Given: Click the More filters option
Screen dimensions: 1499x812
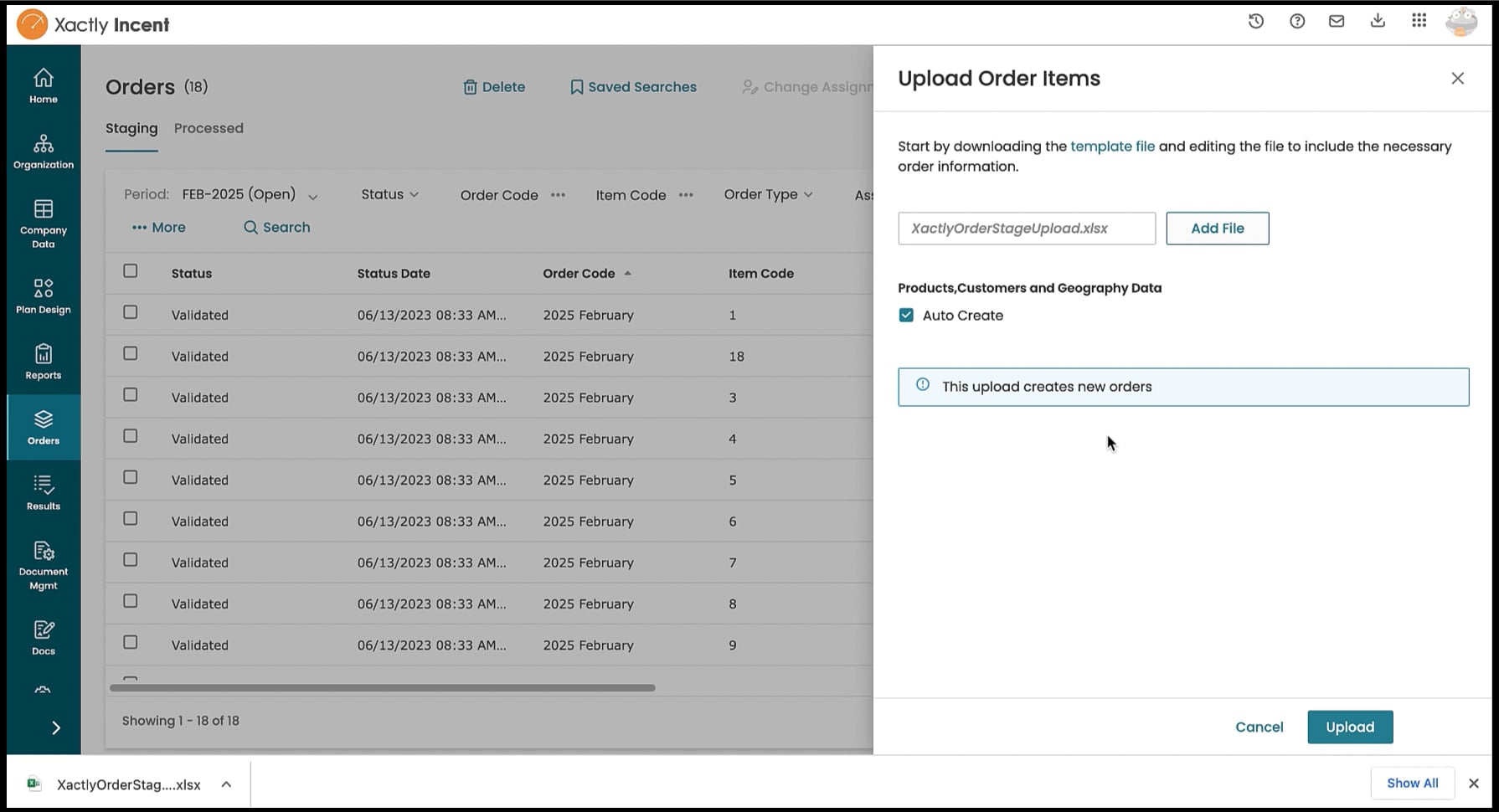Looking at the screenshot, I should point(159,228).
